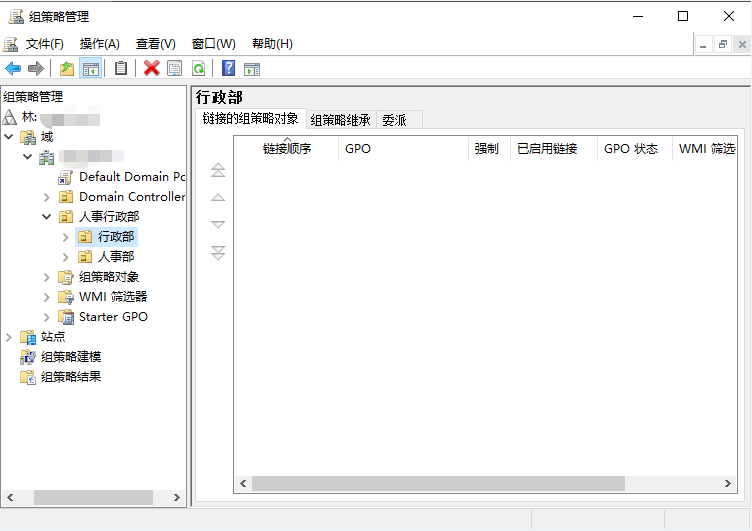Switch to the 链接的组策略对象 tab
Screen dimensions: 752x531
point(250,118)
